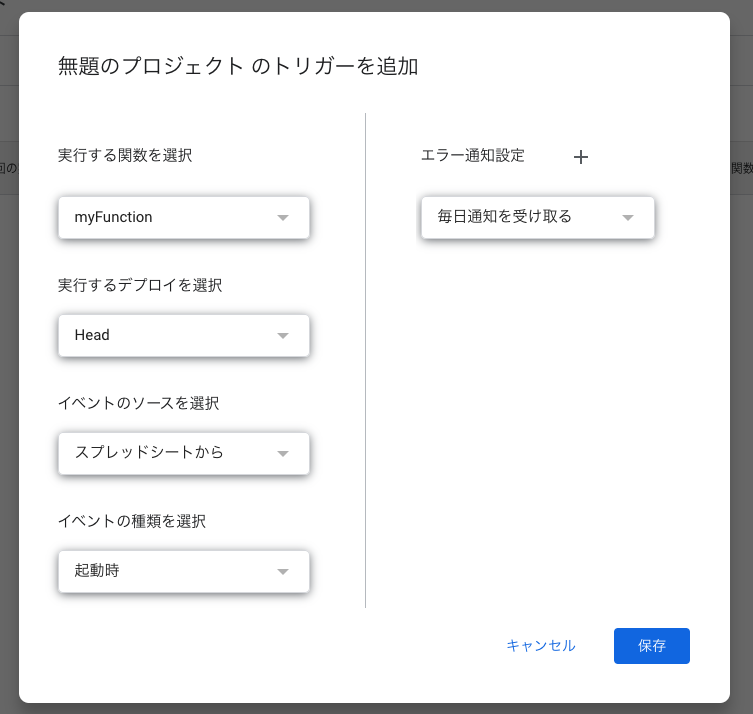Click the arrow icon beside myFunction
Viewport: 753px width, 714px height.
coord(283,217)
